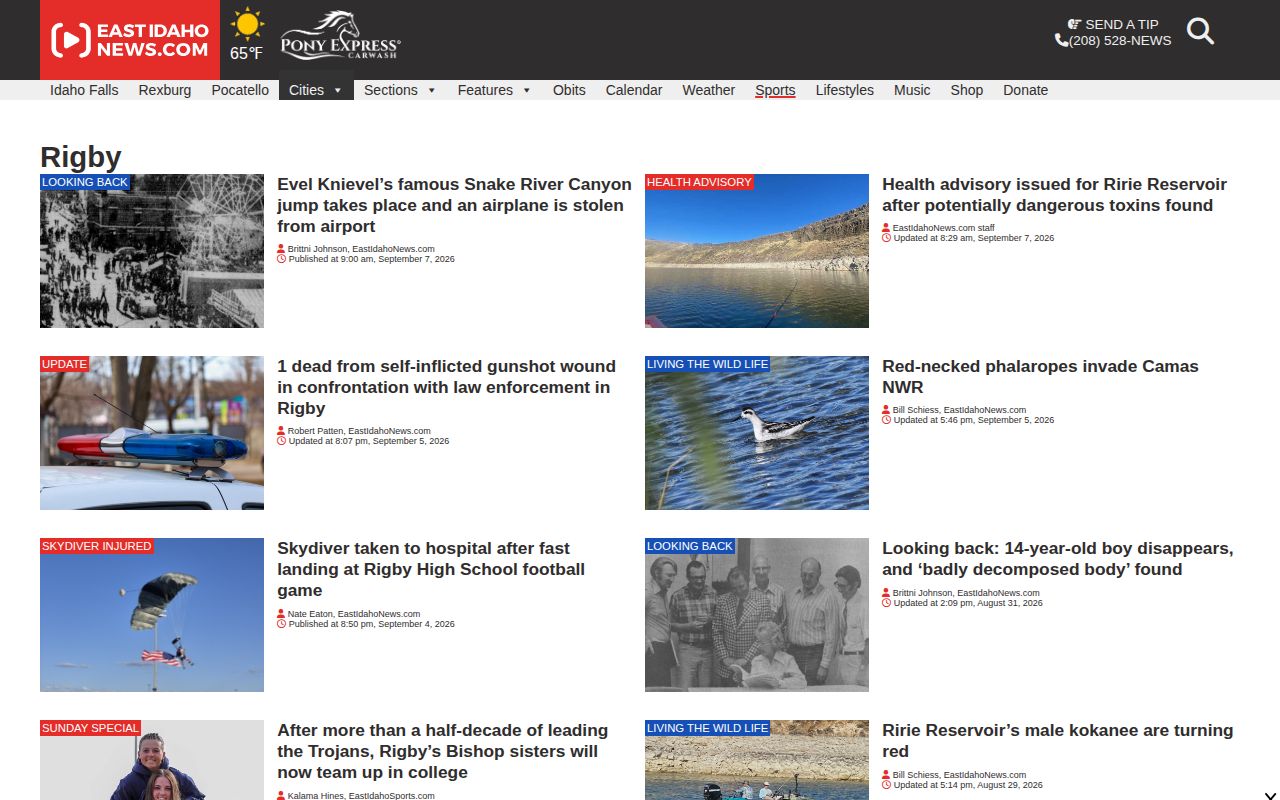The height and width of the screenshot is (800, 1280).
Task: Expand the Features dropdown menu
Action: coord(494,90)
